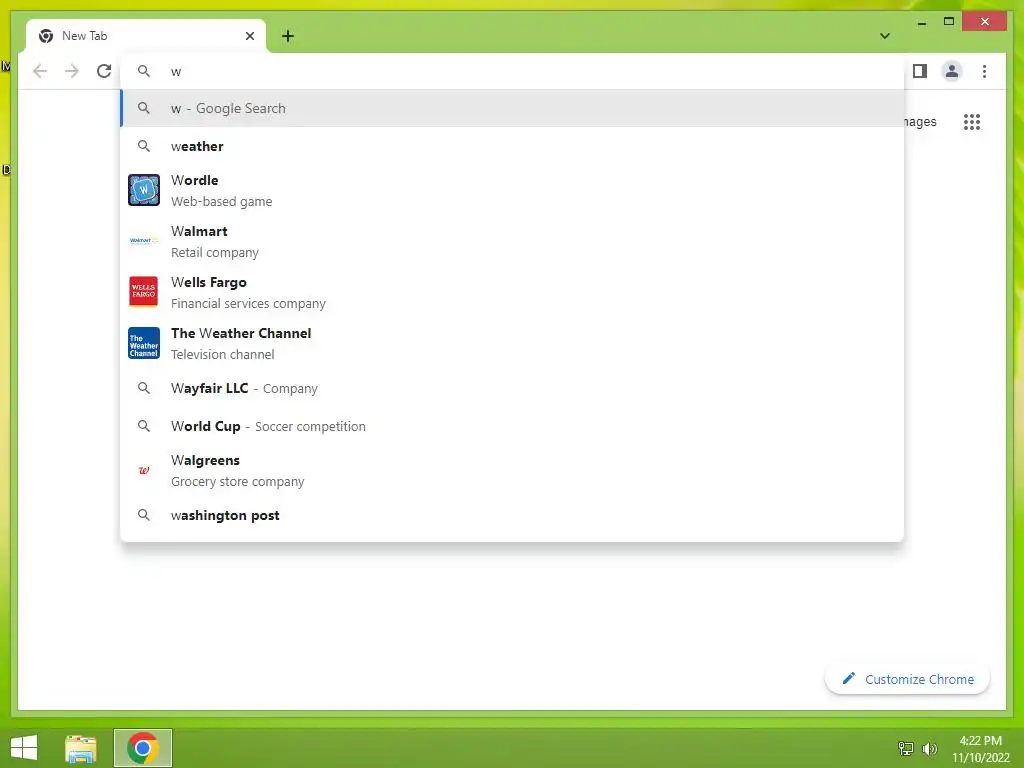Choose the 'weather' search suggestion

click(512, 146)
